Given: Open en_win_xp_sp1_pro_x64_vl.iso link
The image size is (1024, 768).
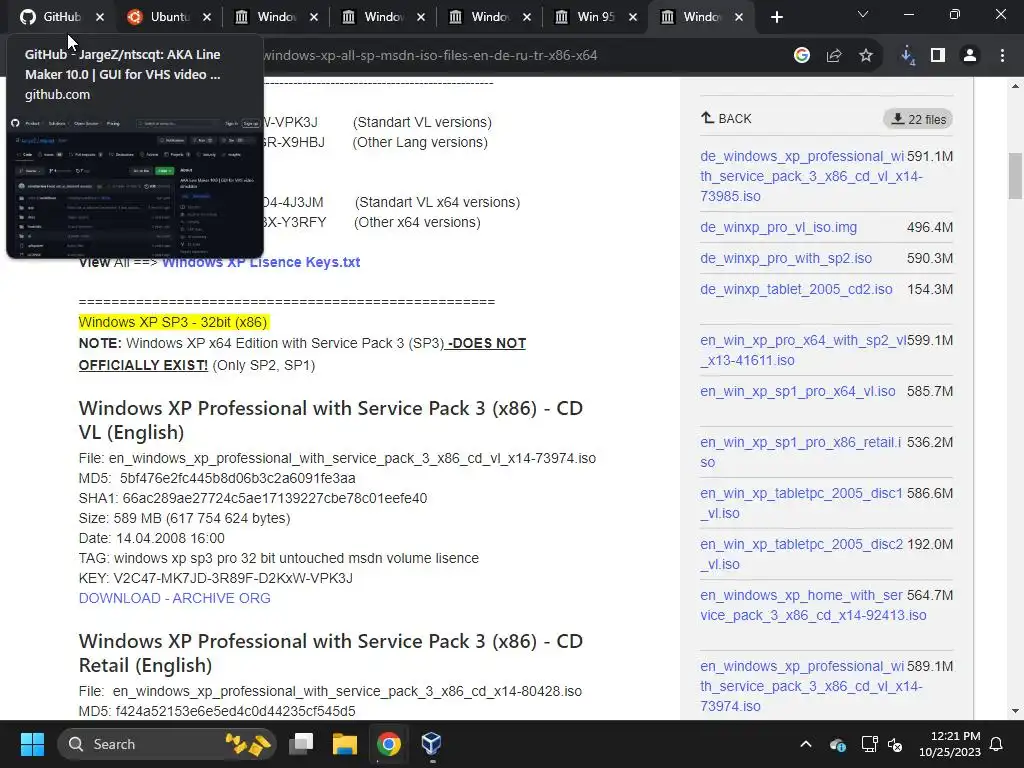Looking at the screenshot, I should click(x=797, y=391).
